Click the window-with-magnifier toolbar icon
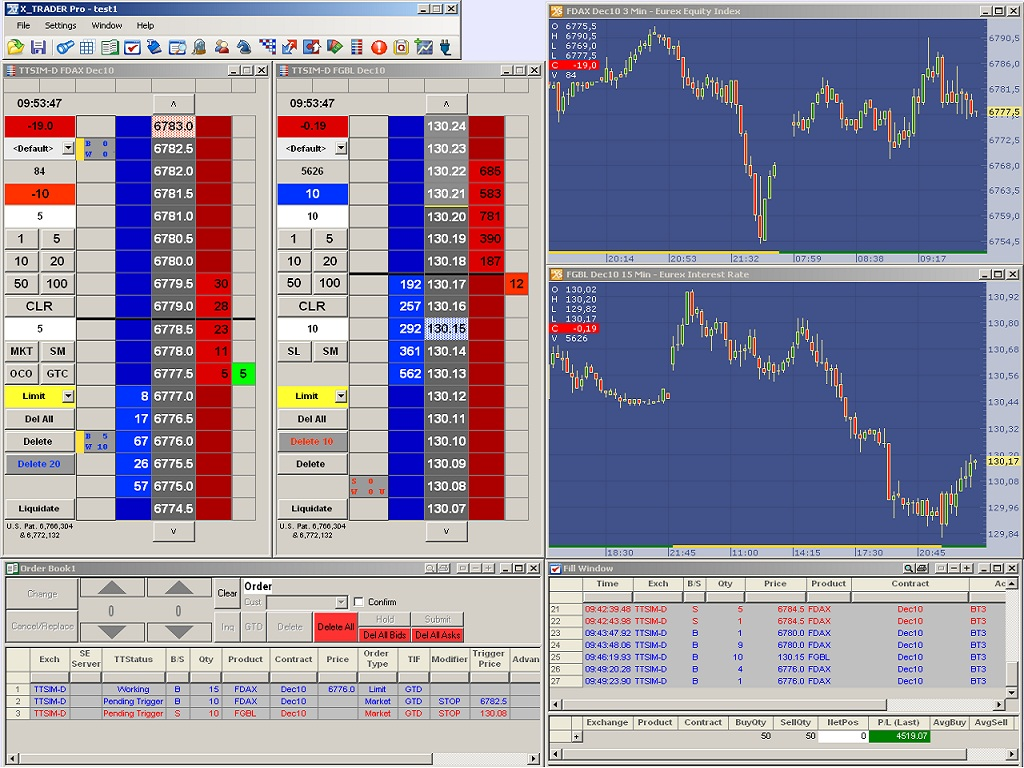The width and height of the screenshot is (1024, 768). [x=177, y=47]
